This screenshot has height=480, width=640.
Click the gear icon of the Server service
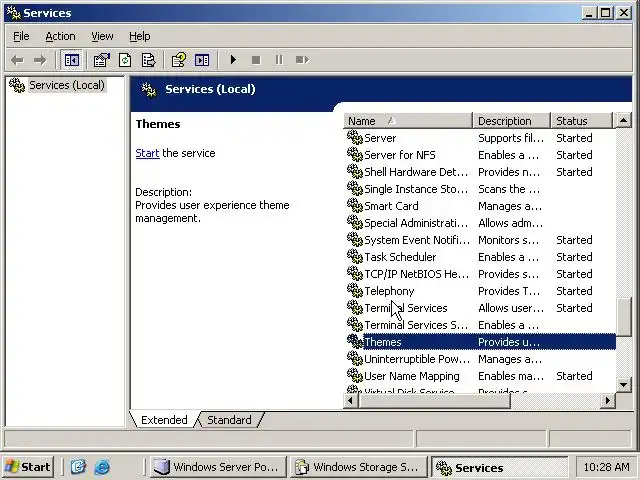point(355,138)
